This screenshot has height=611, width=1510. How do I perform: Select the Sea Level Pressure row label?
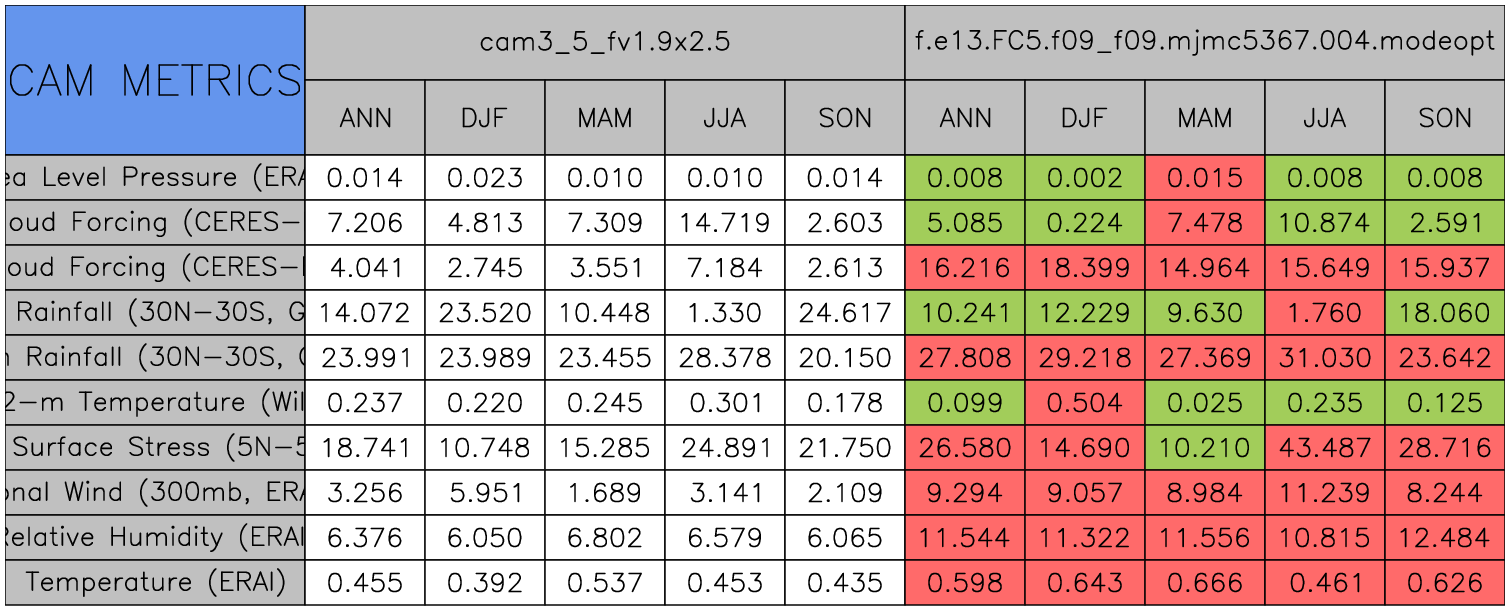pyautogui.click(x=155, y=178)
